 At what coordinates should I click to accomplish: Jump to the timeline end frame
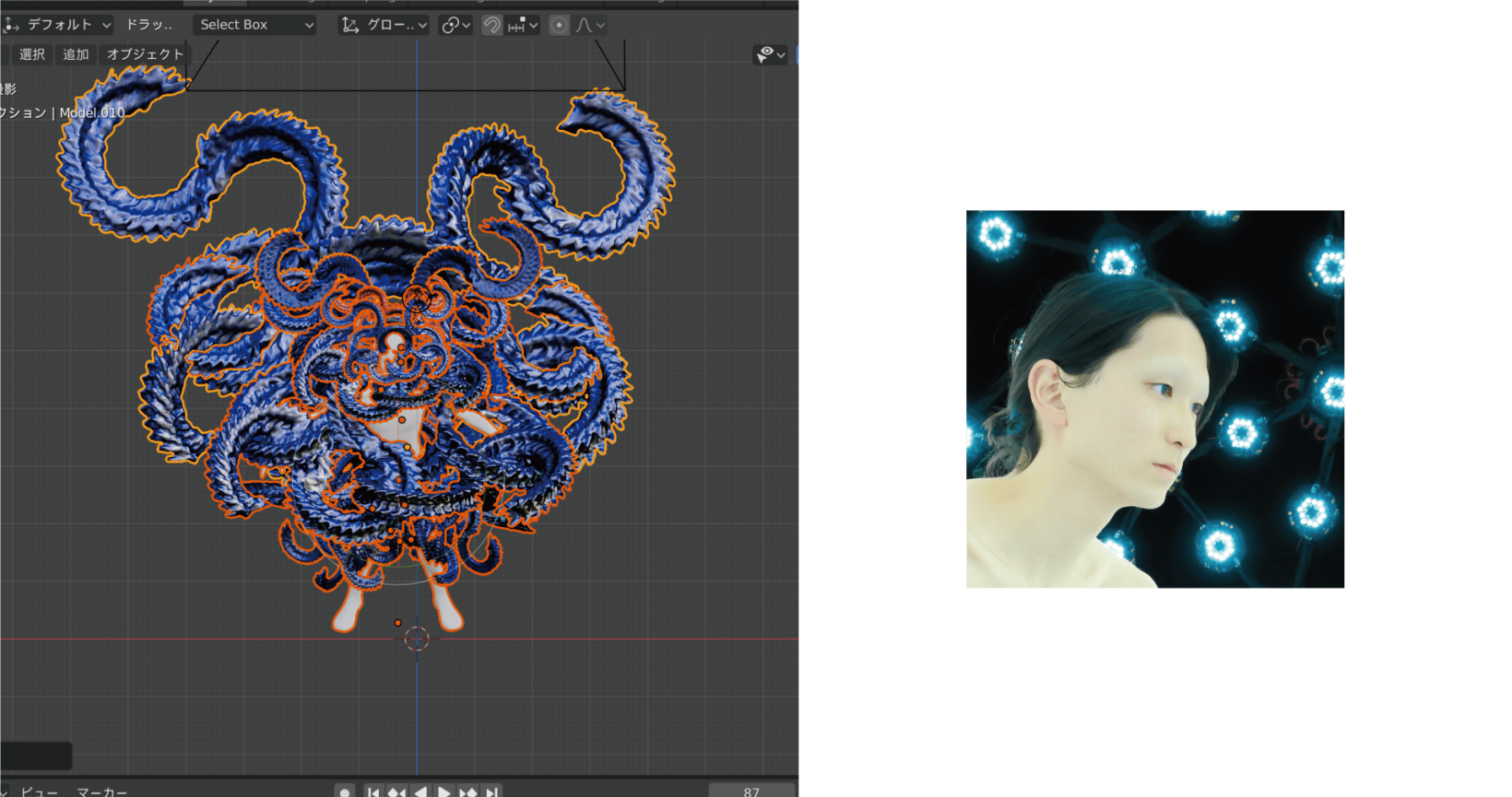point(491,791)
